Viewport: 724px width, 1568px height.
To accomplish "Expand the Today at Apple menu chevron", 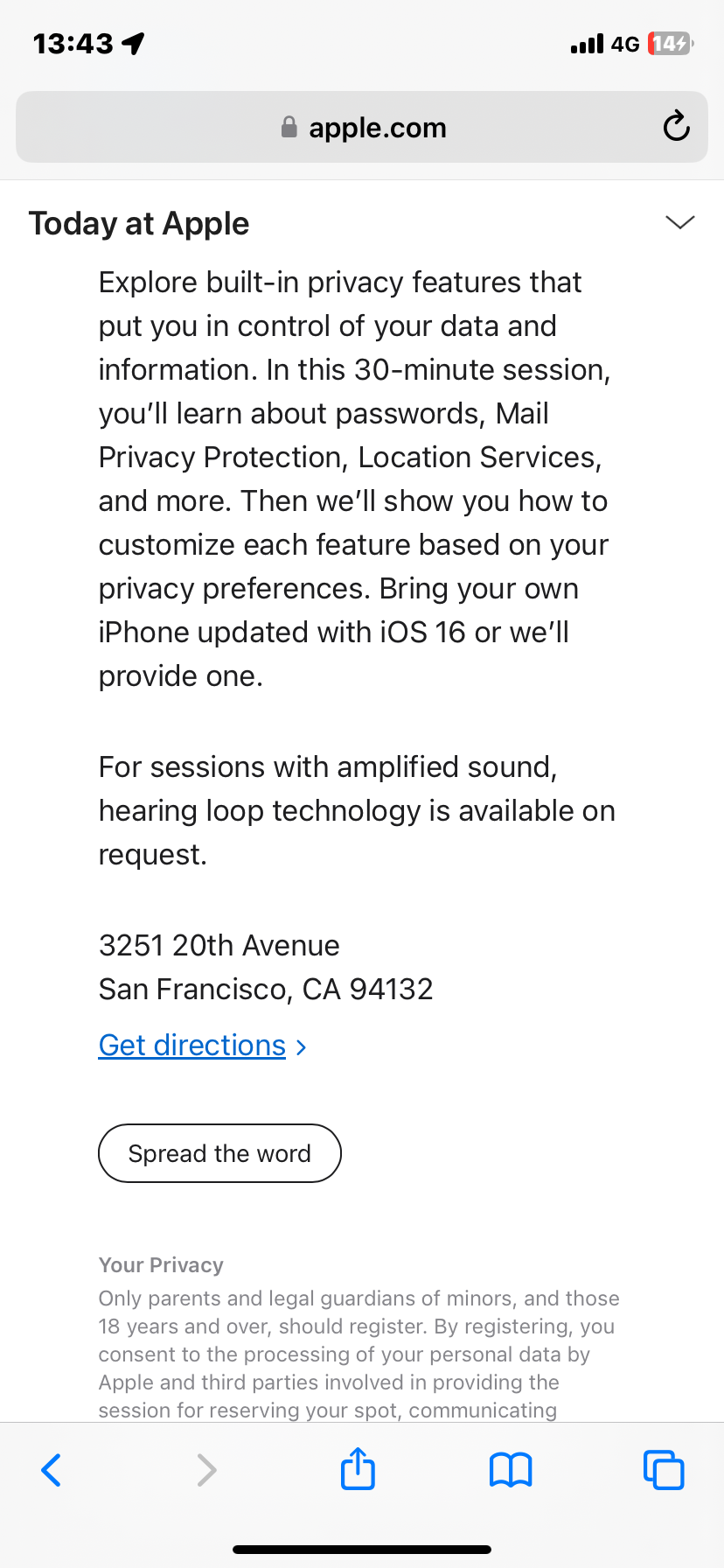I will (x=679, y=222).
